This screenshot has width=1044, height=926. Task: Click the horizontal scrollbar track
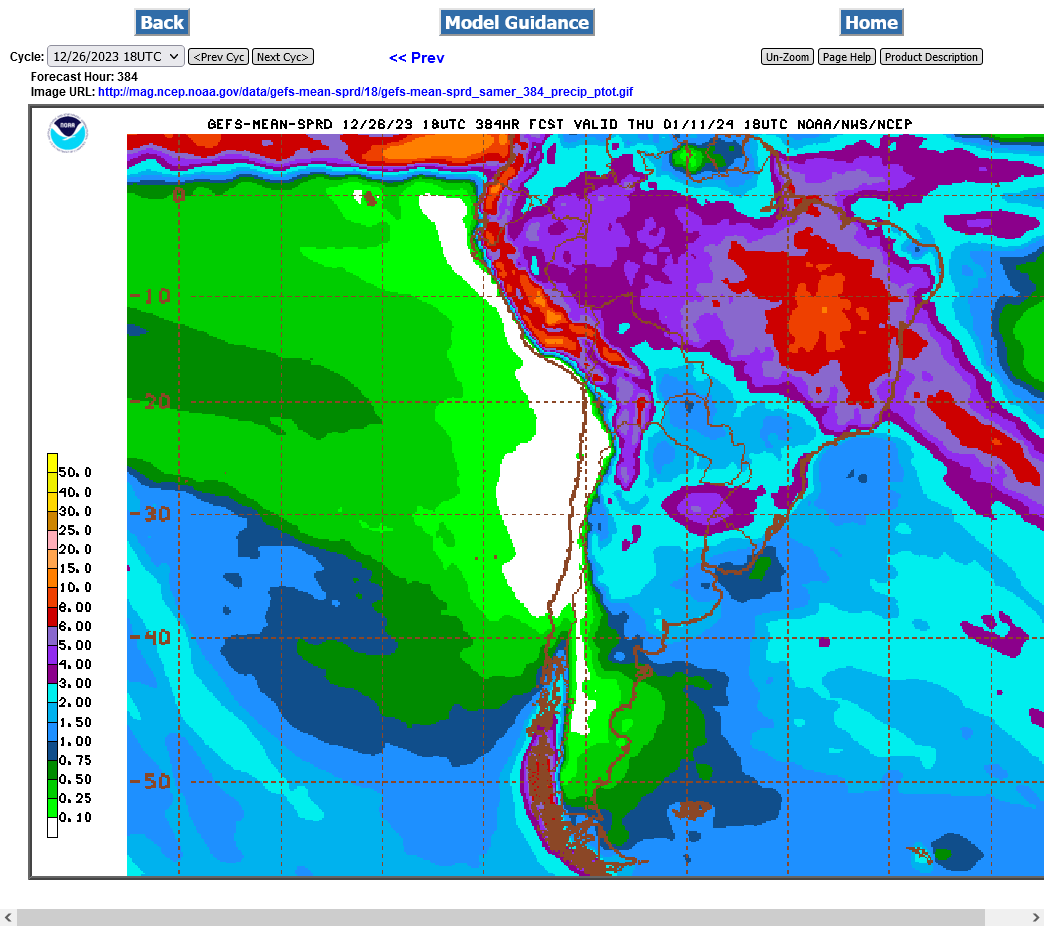pos(500,917)
